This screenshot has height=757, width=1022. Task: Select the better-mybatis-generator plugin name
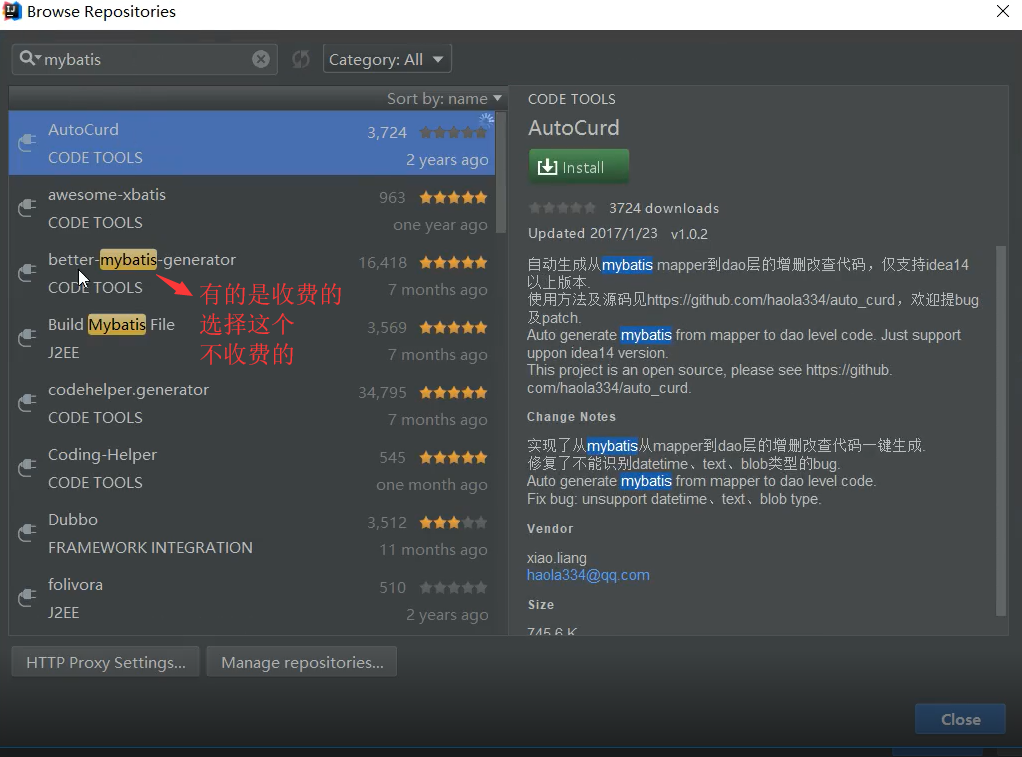point(142,260)
